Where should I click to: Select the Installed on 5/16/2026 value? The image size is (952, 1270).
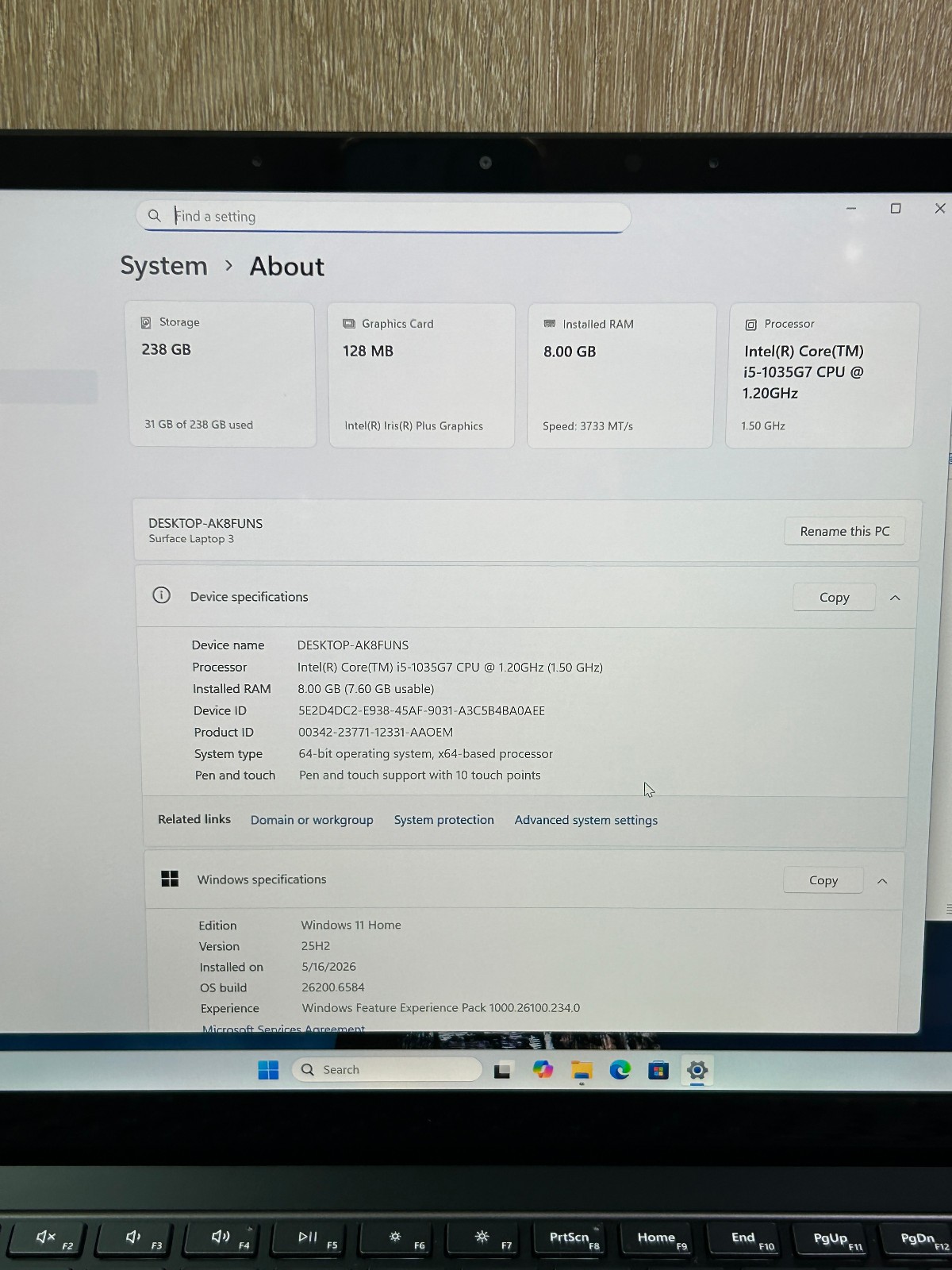[328, 967]
